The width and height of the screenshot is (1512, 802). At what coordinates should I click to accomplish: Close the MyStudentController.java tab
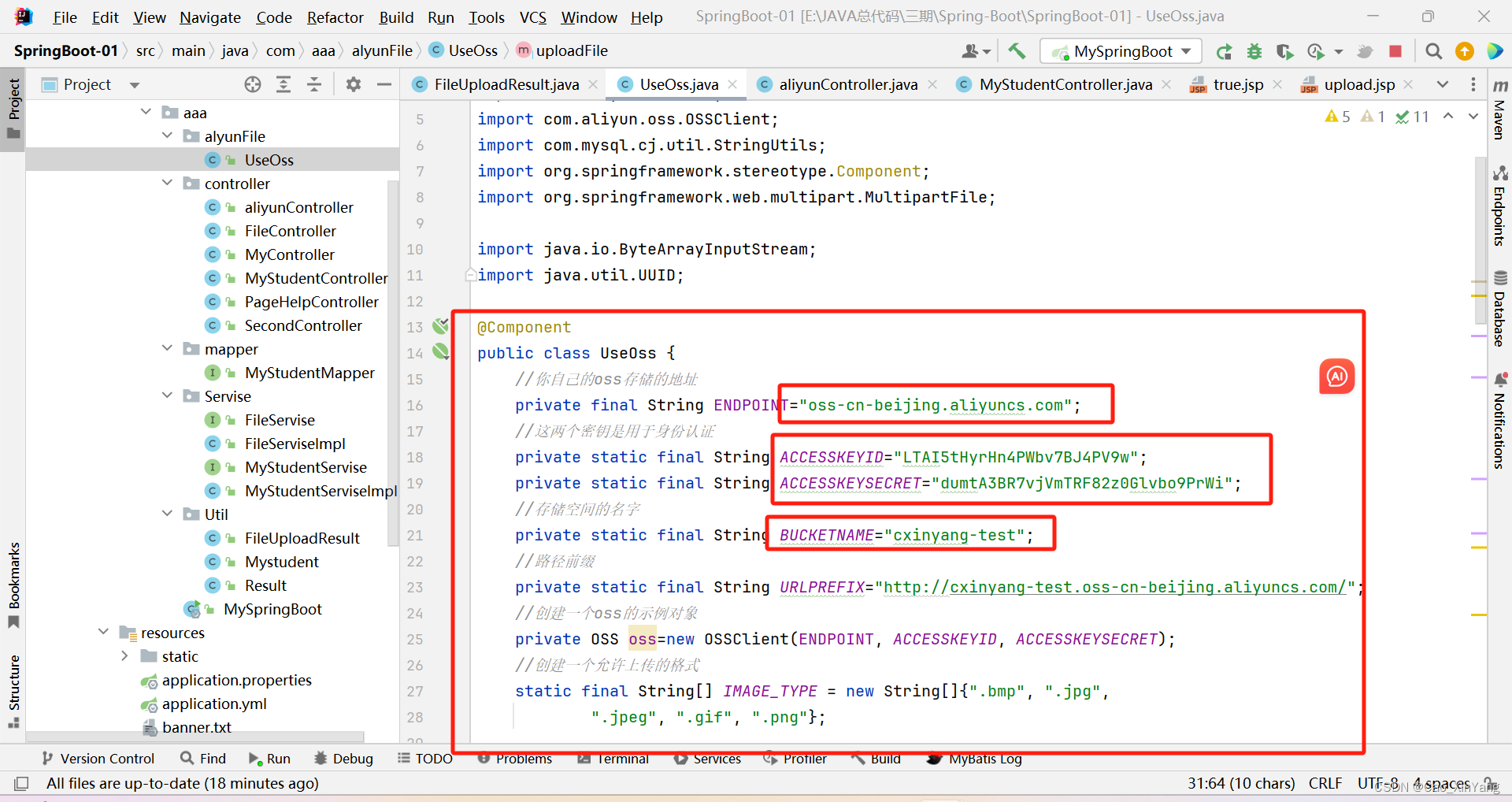(1166, 84)
